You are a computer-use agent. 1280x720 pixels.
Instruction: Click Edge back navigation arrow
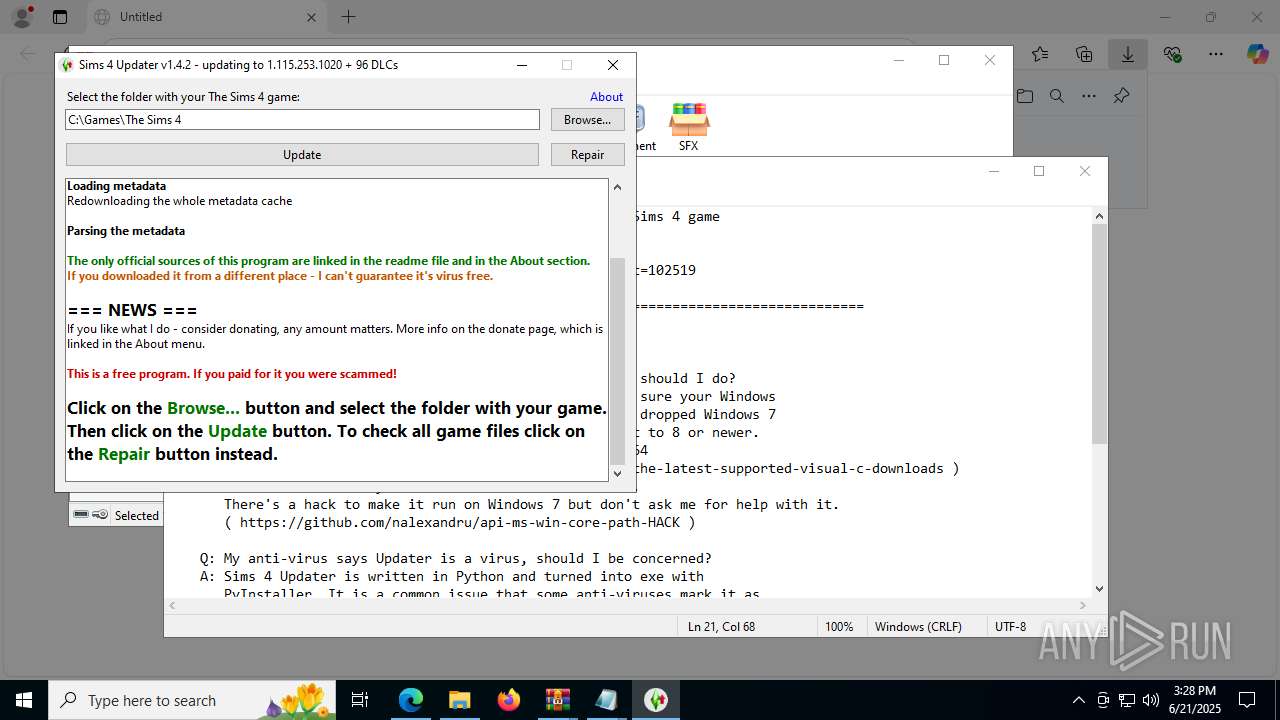click(28, 54)
